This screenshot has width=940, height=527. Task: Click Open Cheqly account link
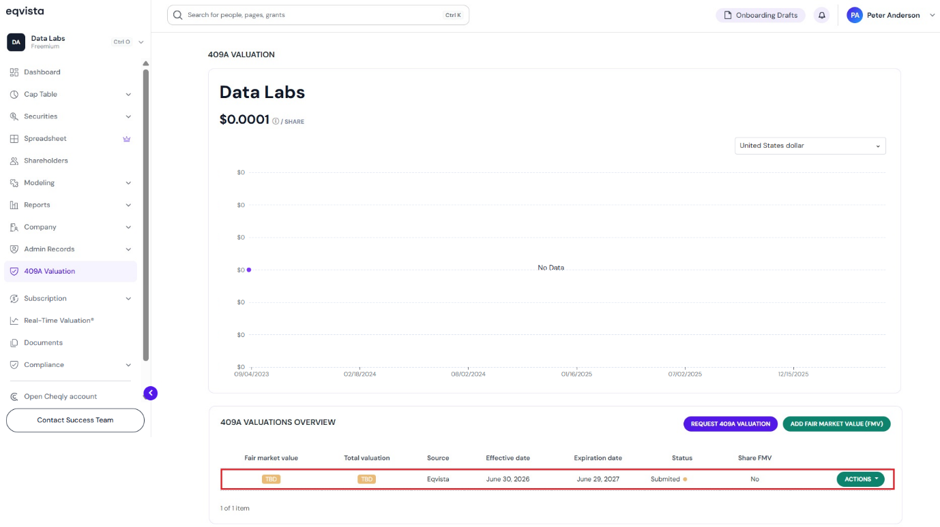click(60, 396)
